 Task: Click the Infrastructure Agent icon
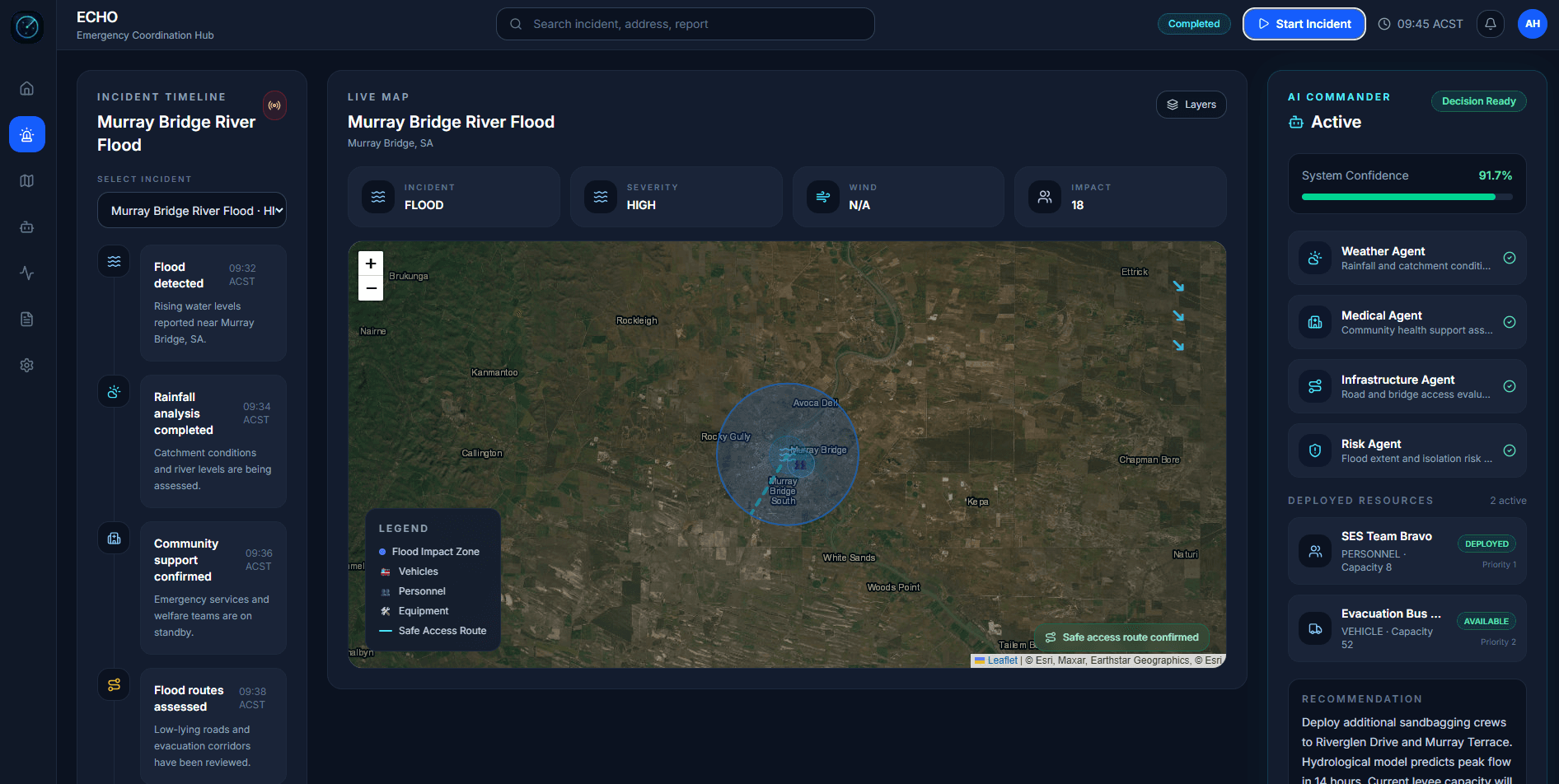coord(1315,386)
